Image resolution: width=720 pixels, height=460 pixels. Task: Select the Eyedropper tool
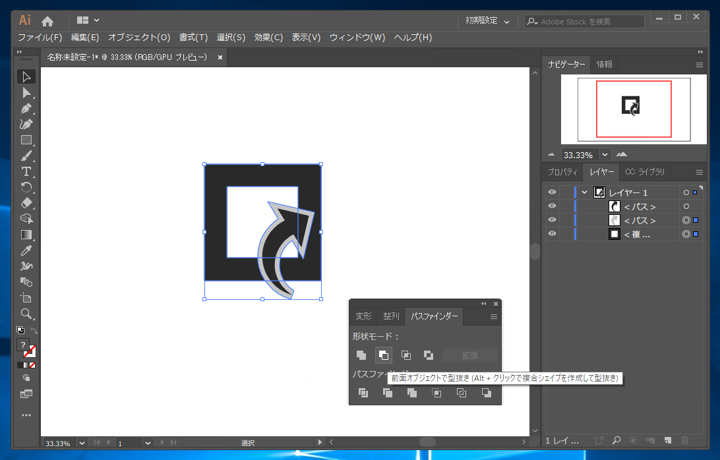point(26,250)
